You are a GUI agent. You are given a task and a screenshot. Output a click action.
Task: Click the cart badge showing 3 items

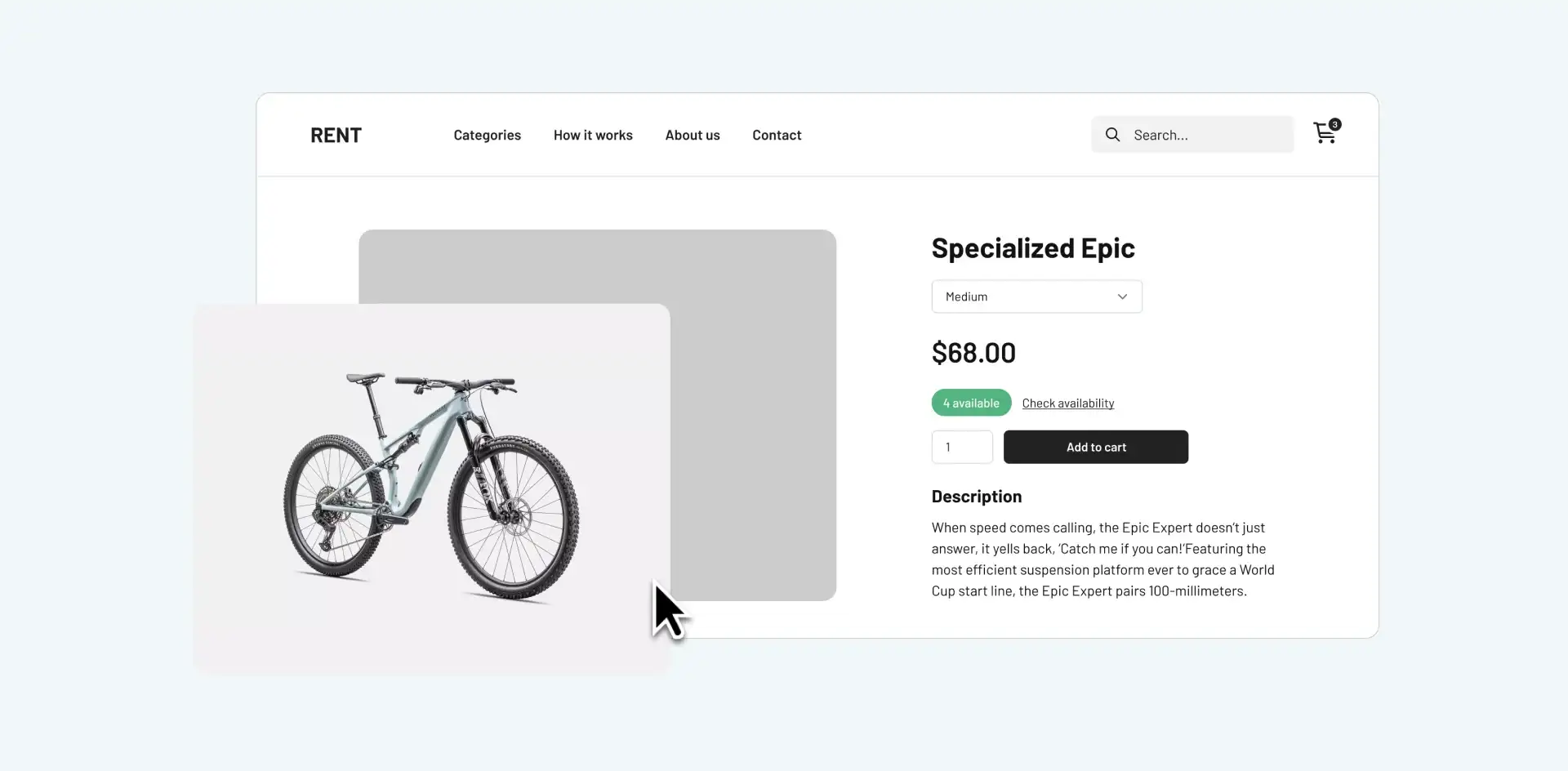tap(1334, 124)
